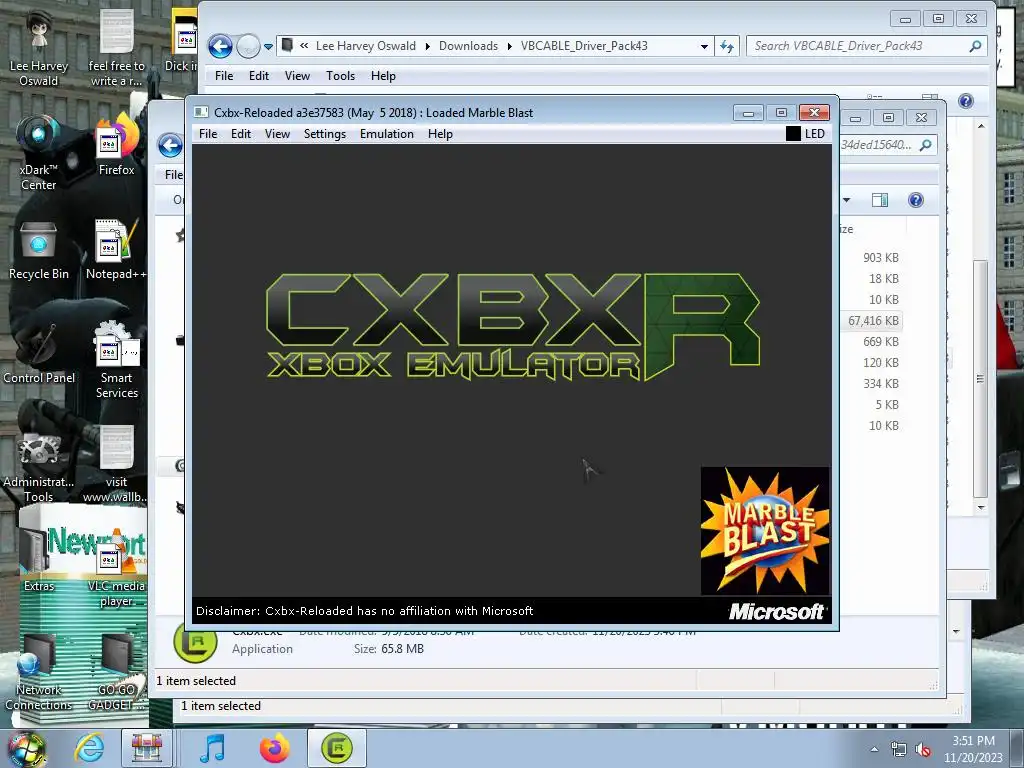Screen dimensions: 1024x768
Task: Show hidden system tray icons arrow
Action: [874, 749]
